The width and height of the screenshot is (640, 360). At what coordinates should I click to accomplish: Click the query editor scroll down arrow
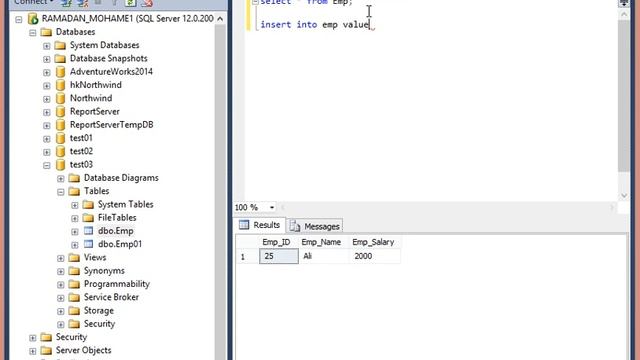[x=624, y=196]
